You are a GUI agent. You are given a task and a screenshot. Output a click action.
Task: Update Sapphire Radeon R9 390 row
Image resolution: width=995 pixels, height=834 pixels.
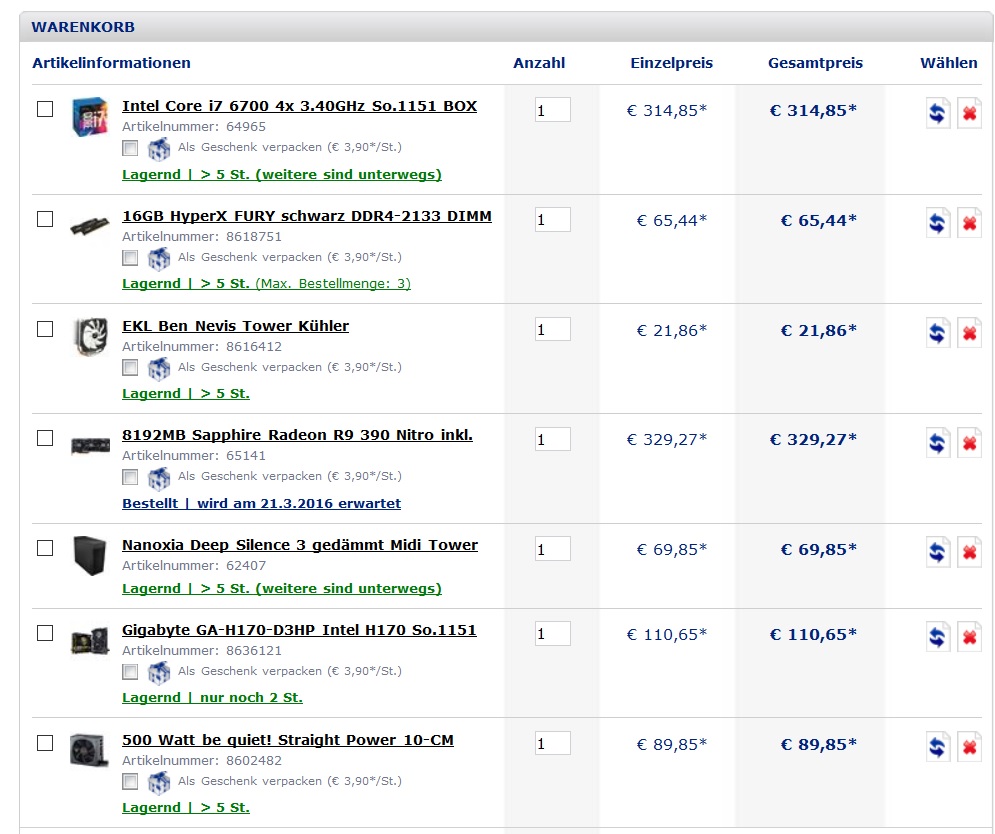(938, 442)
